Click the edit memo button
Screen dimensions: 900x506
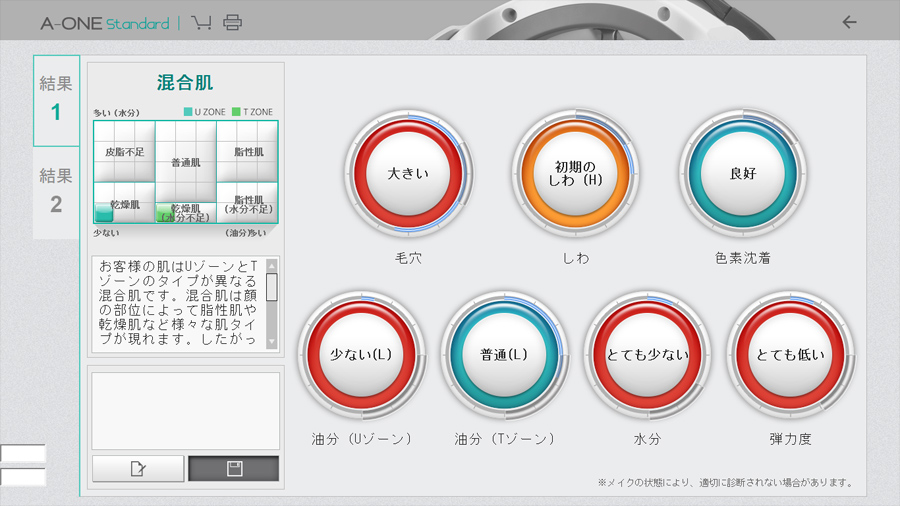tap(138, 468)
